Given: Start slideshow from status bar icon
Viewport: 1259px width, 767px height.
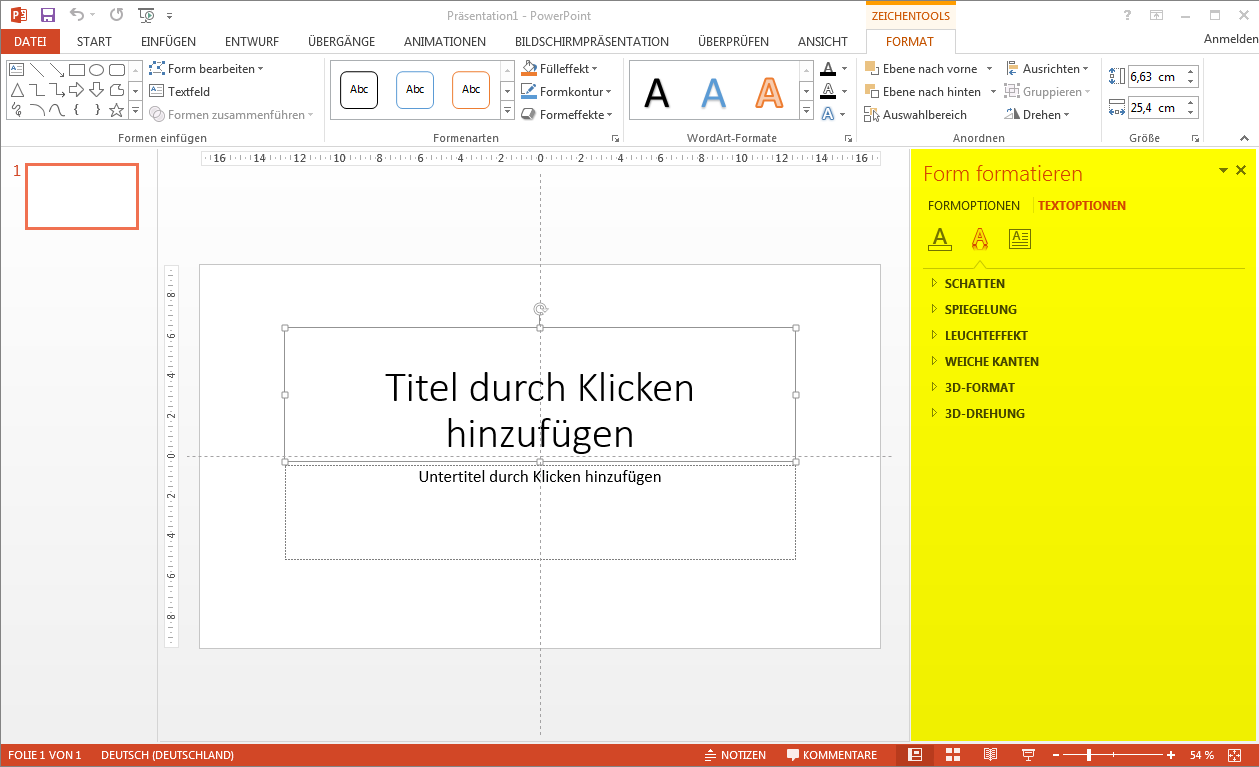Looking at the screenshot, I should click(x=1027, y=755).
